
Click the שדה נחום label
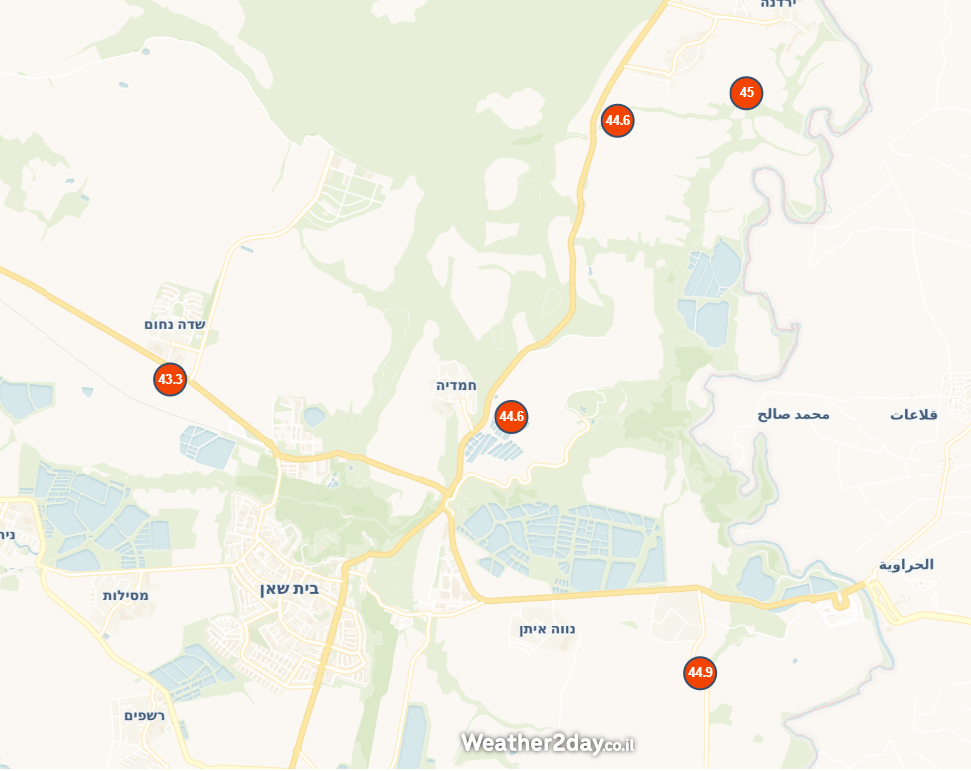pyautogui.click(x=175, y=324)
